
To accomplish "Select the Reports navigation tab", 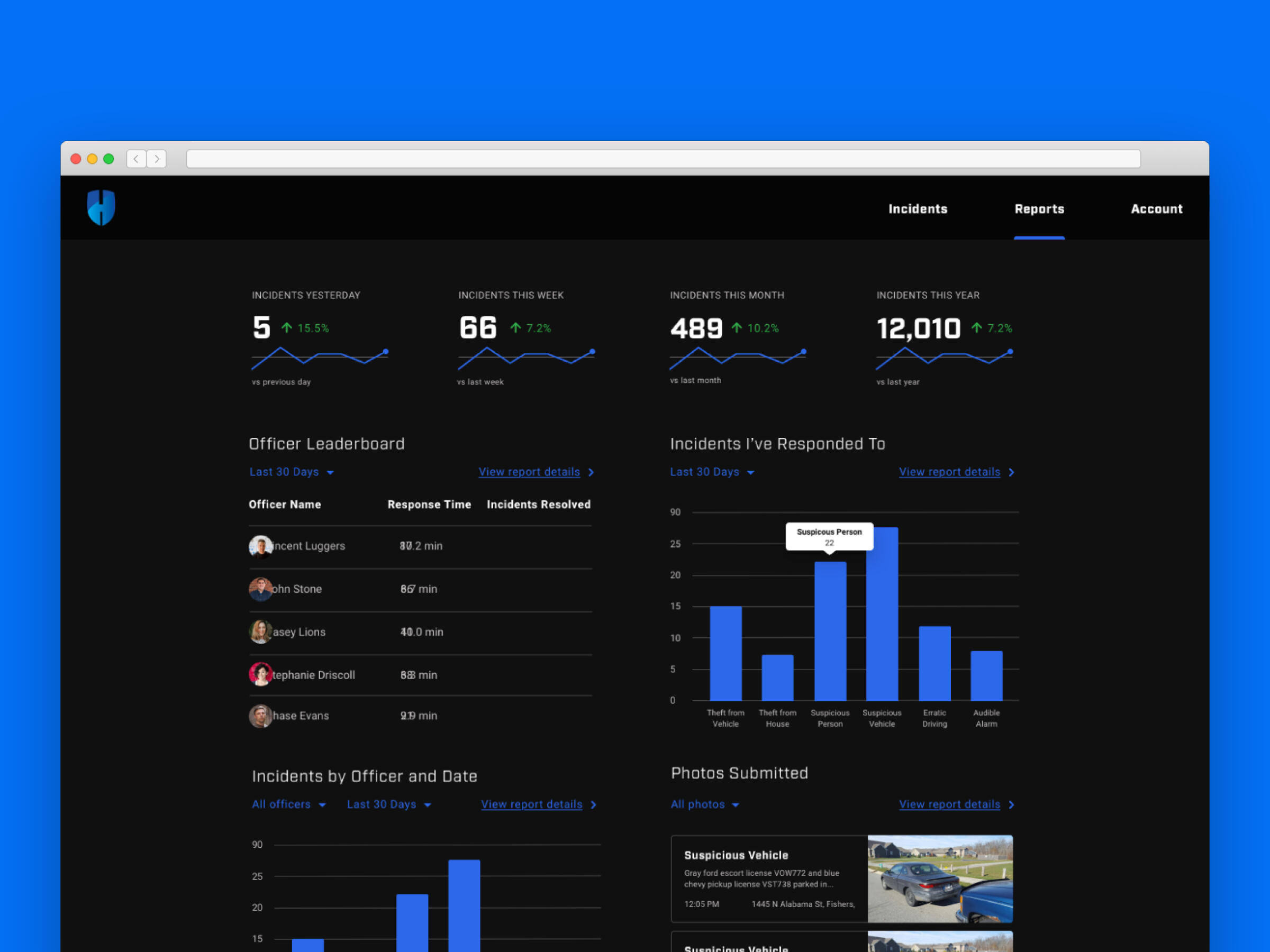I will [x=1039, y=209].
